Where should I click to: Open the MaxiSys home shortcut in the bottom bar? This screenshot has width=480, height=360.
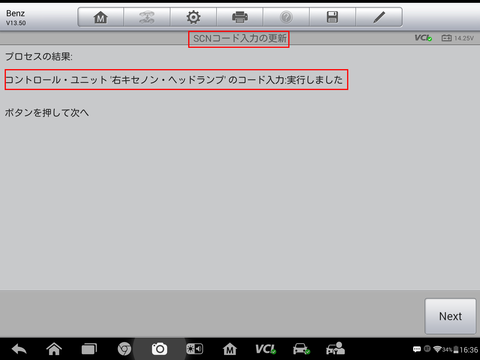[230, 349]
